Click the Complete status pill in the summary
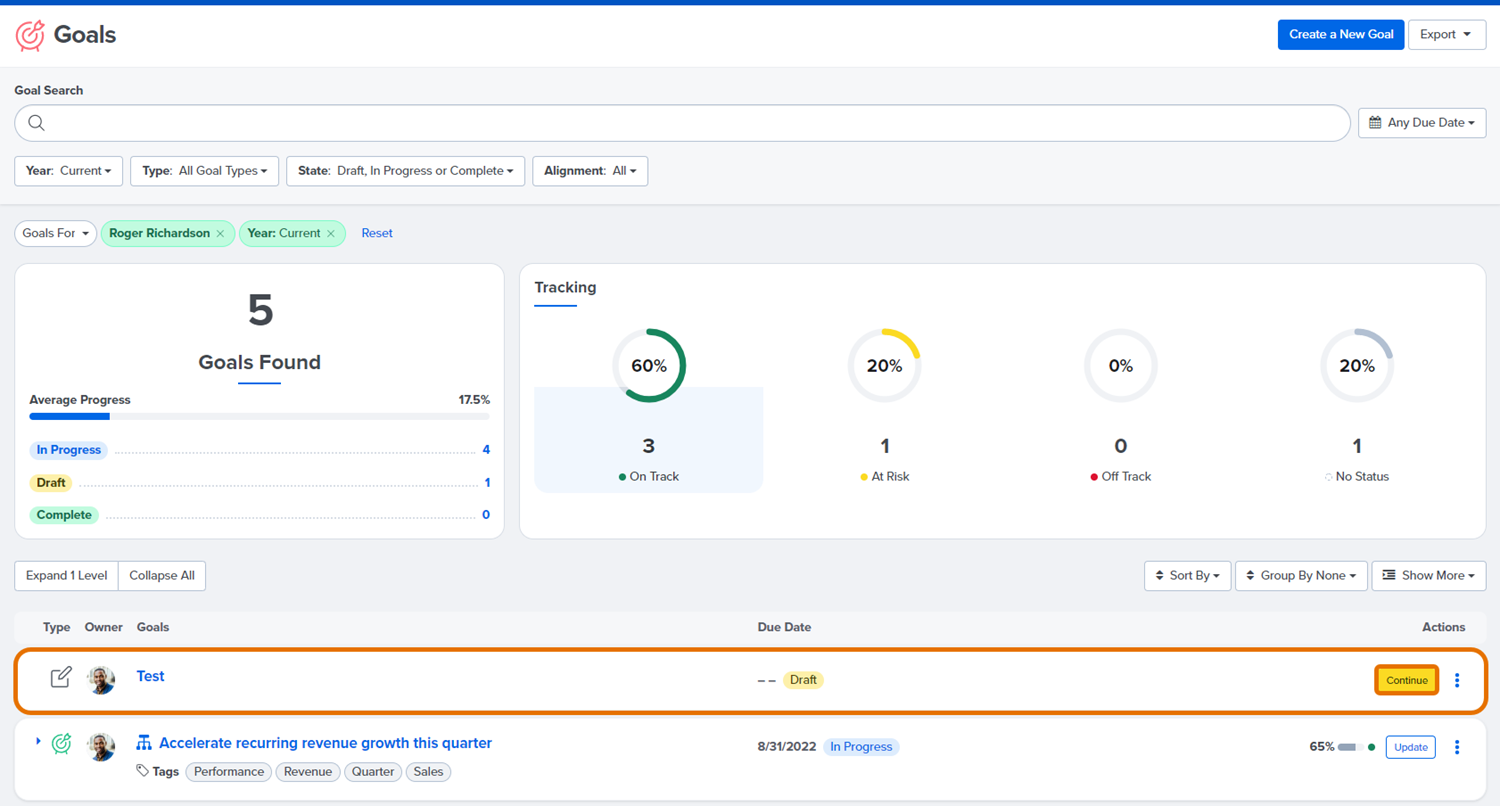Screen dimensions: 1500x806 click(x=64, y=515)
